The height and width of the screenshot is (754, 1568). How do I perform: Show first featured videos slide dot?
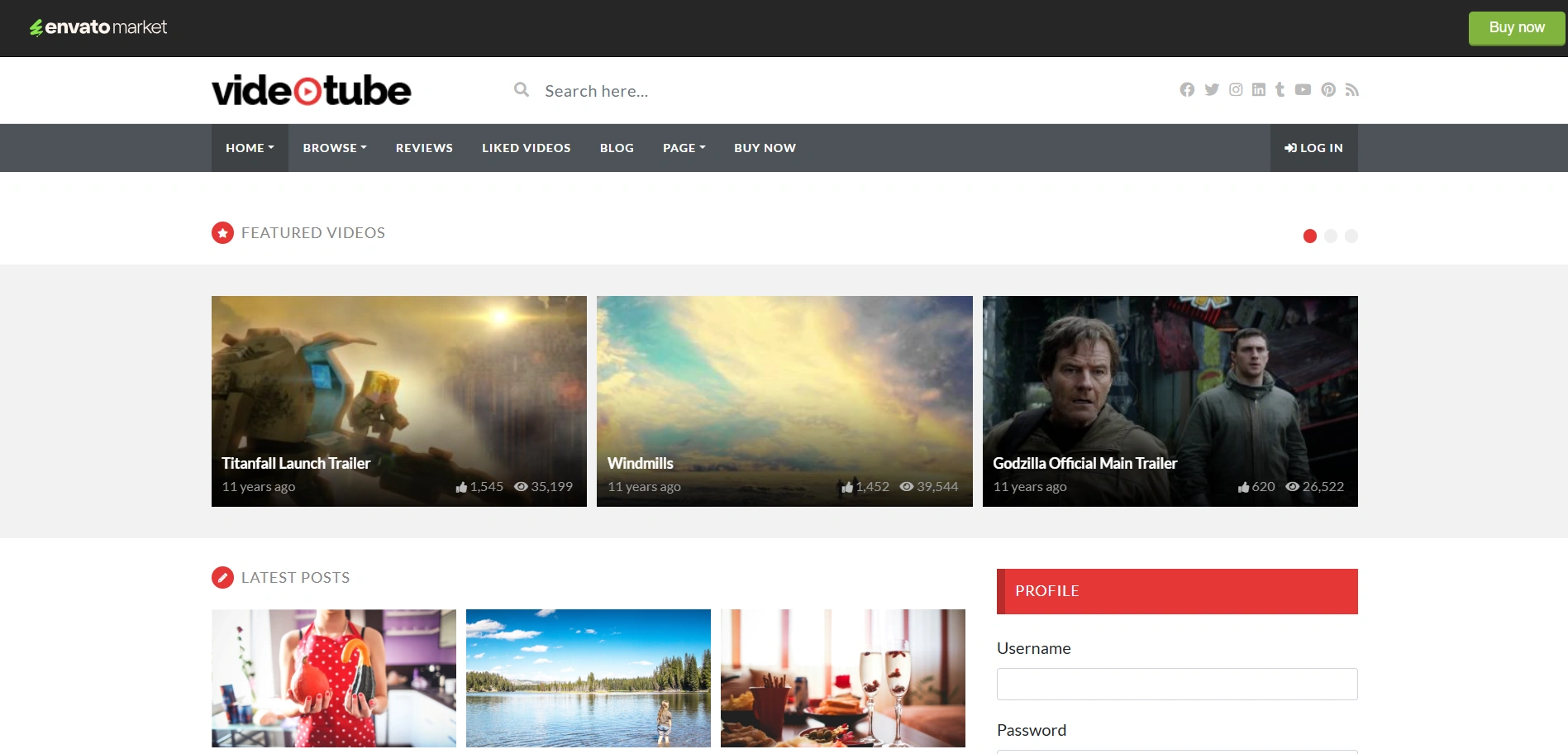tap(1310, 236)
